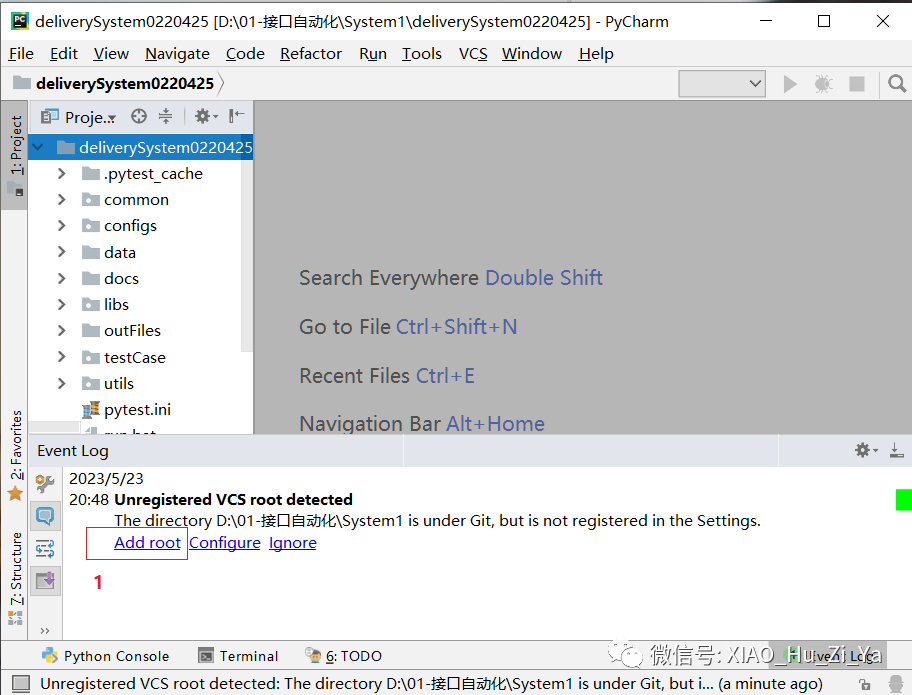The width and height of the screenshot is (912, 695).
Task: Open Search Everywhere magnifier icon
Action: (x=896, y=84)
